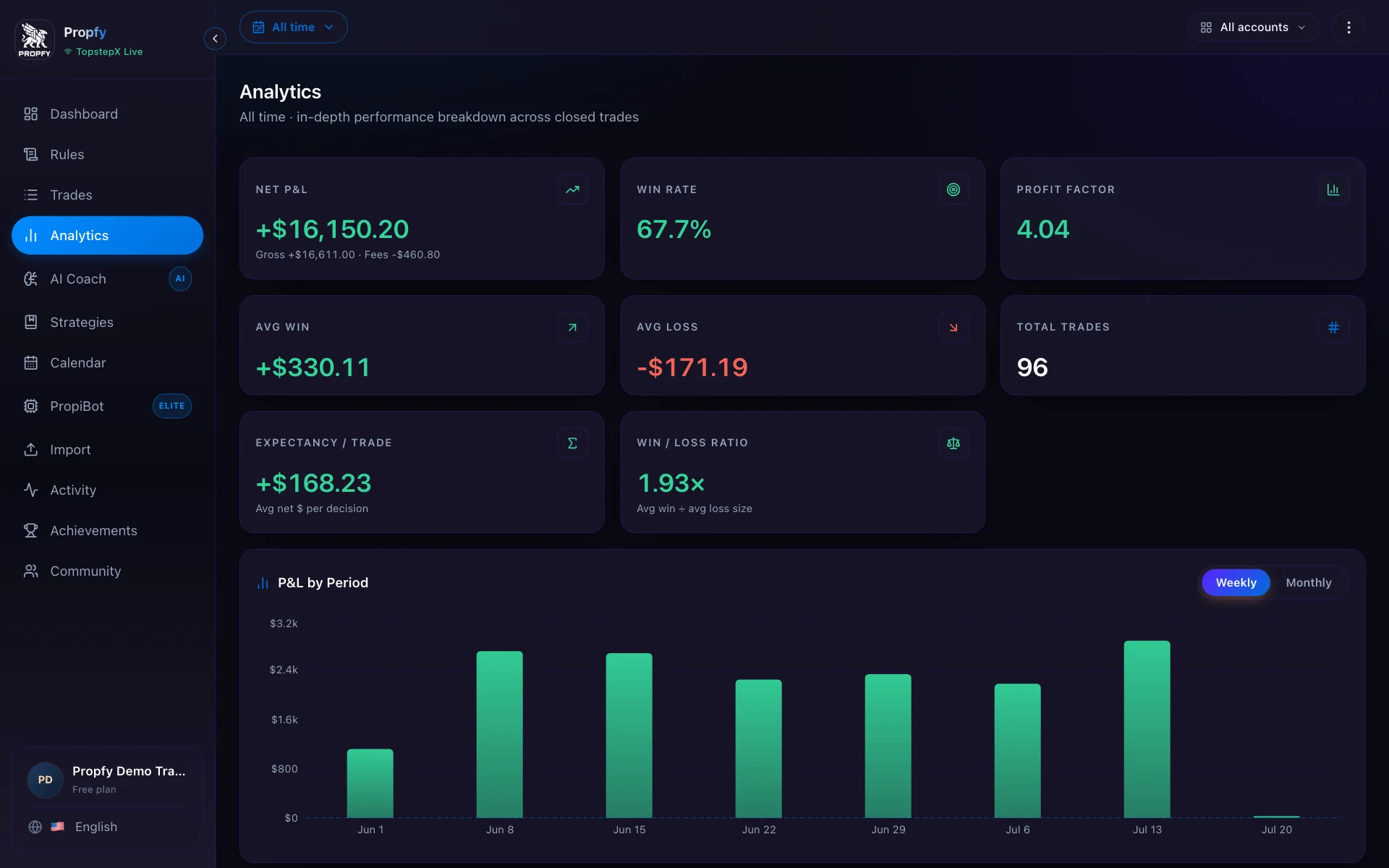Go to the Trades list
Screen dimensions: 1389x868
(x=107, y=195)
